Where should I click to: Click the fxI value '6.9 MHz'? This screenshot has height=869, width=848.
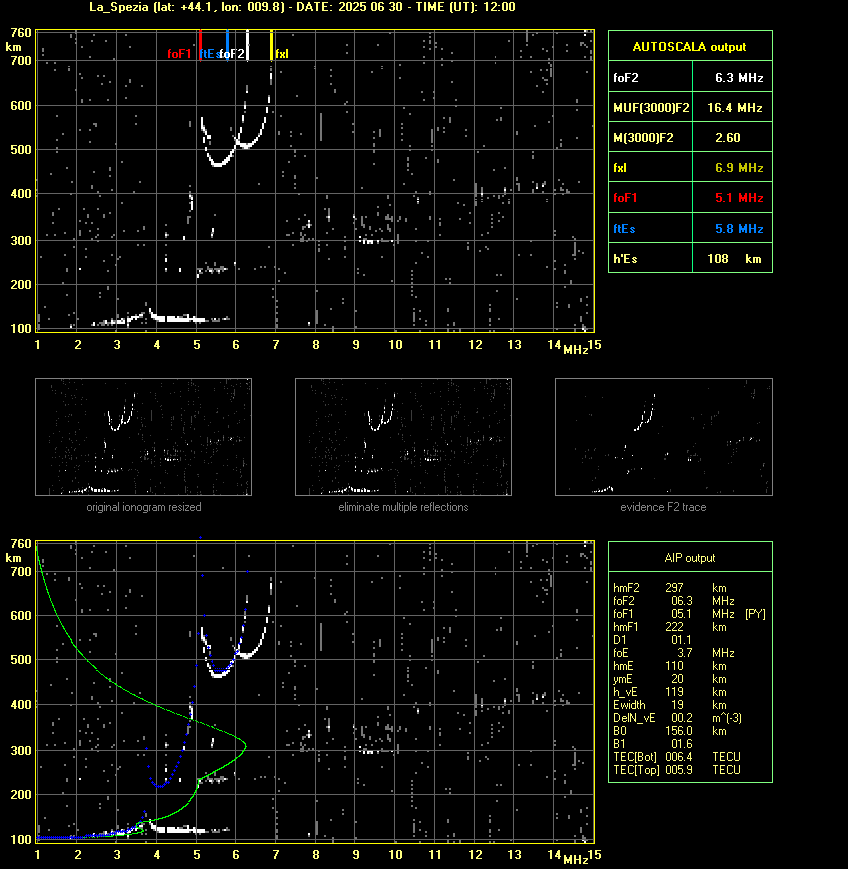coord(739,167)
